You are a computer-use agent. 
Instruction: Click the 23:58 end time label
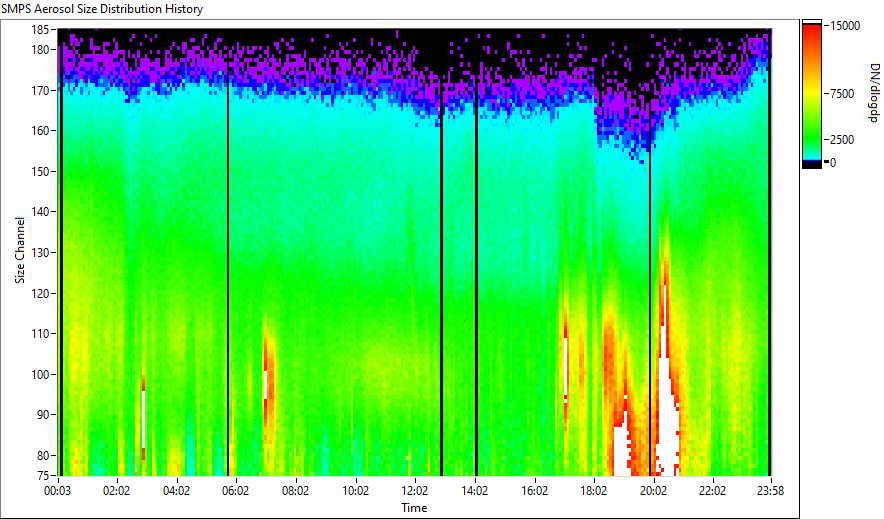pos(770,491)
